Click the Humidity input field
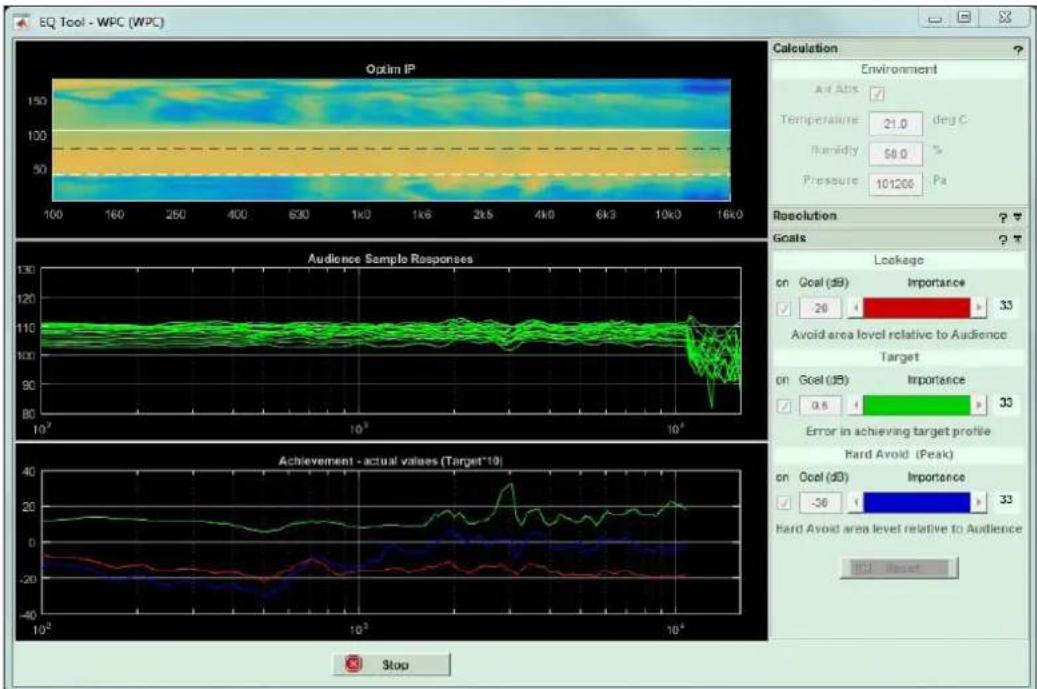The height and width of the screenshot is (689, 1037). click(895, 154)
